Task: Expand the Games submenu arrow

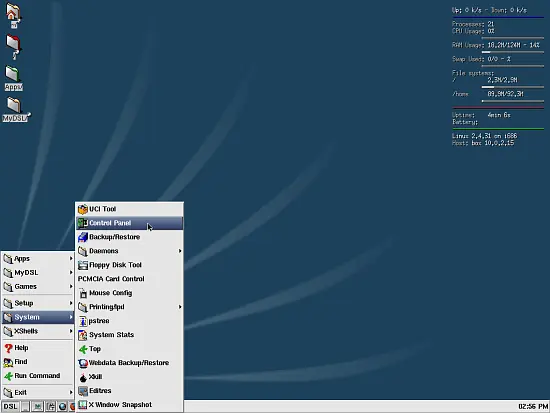Action: click(x=71, y=287)
